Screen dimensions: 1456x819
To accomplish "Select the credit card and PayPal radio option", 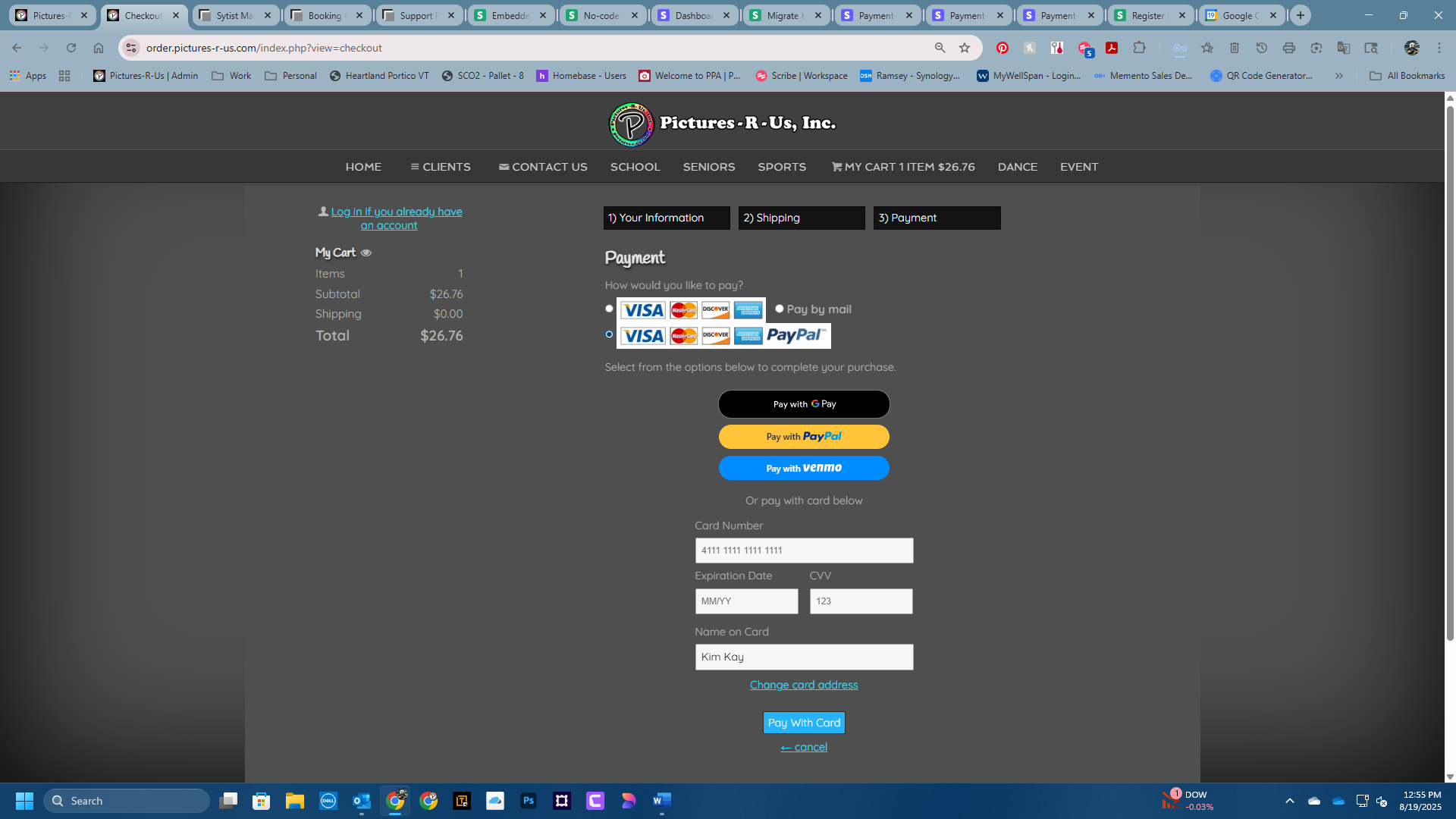I will click(x=609, y=334).
